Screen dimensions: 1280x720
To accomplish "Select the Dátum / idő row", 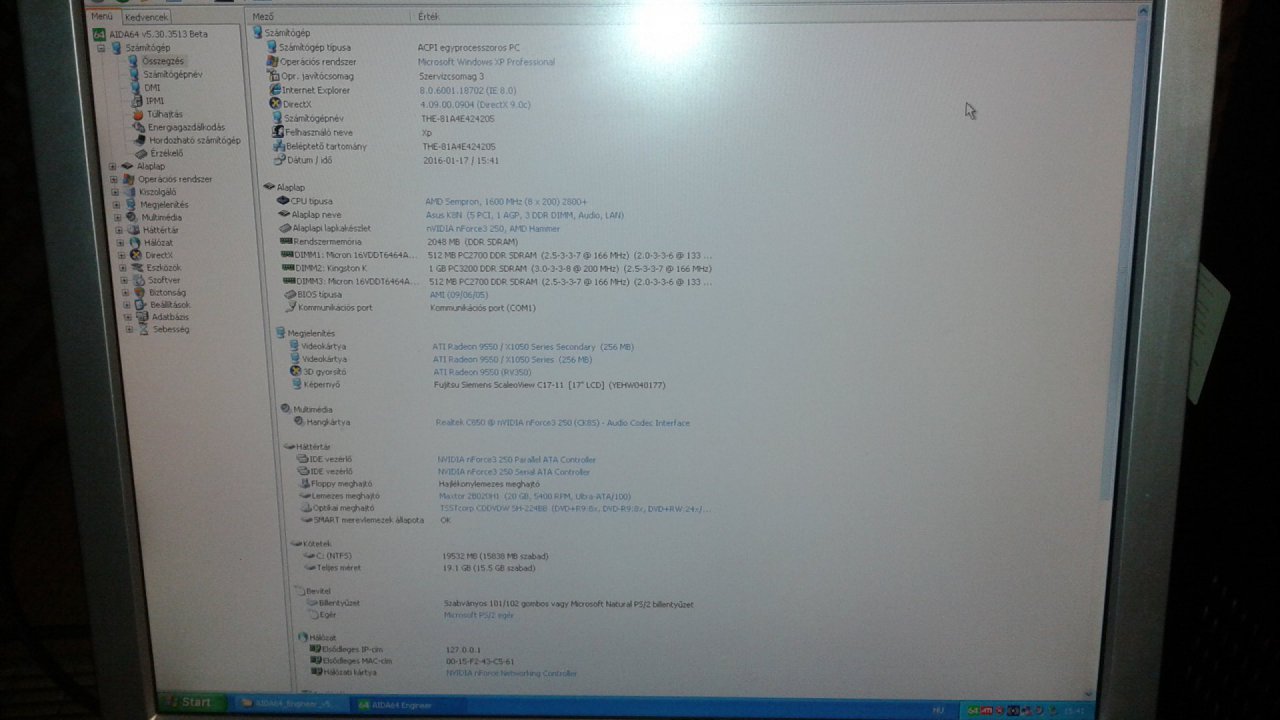I will 387,160.
